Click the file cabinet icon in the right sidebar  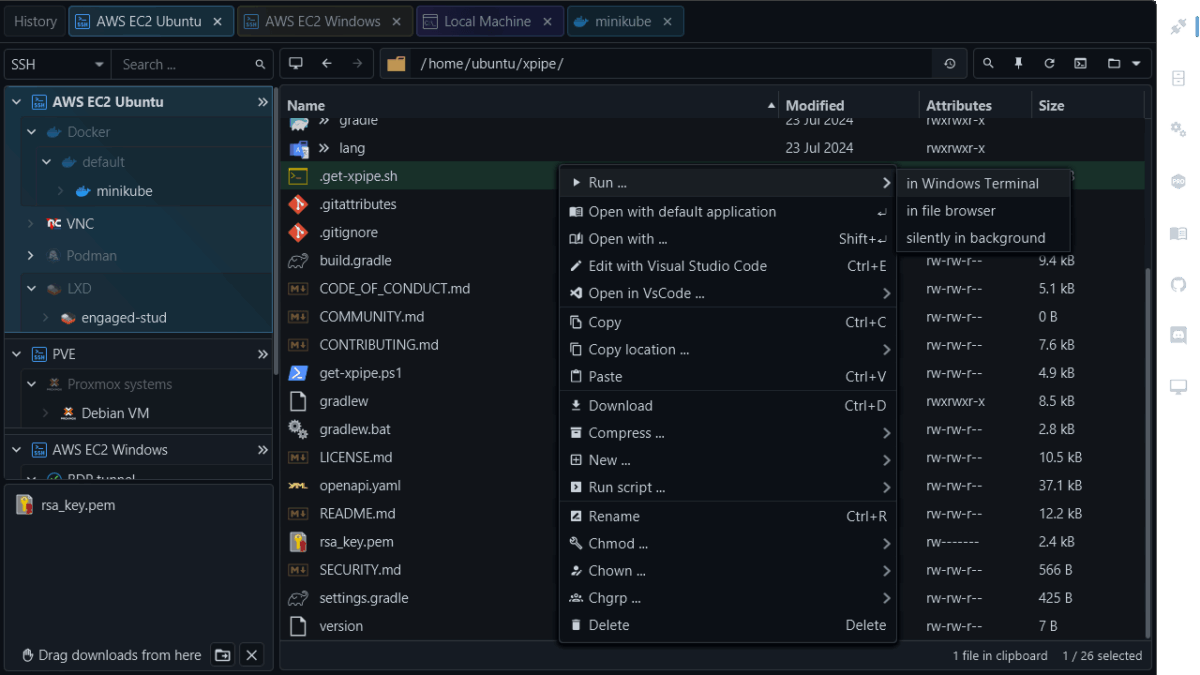pyautogui.click(x=1178, y=78)
